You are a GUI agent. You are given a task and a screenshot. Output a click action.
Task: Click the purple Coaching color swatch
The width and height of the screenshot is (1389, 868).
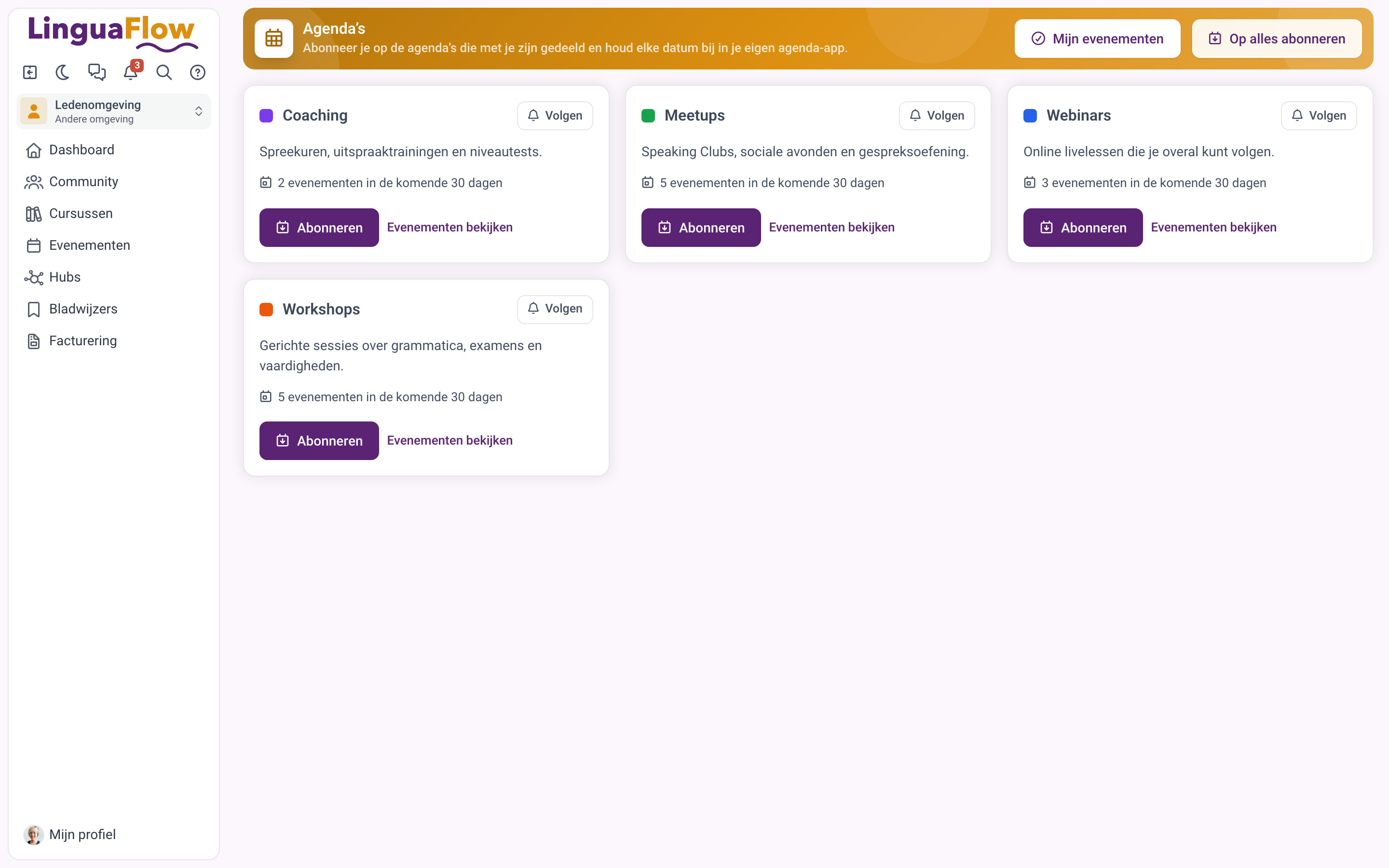[x=266, y=115]
